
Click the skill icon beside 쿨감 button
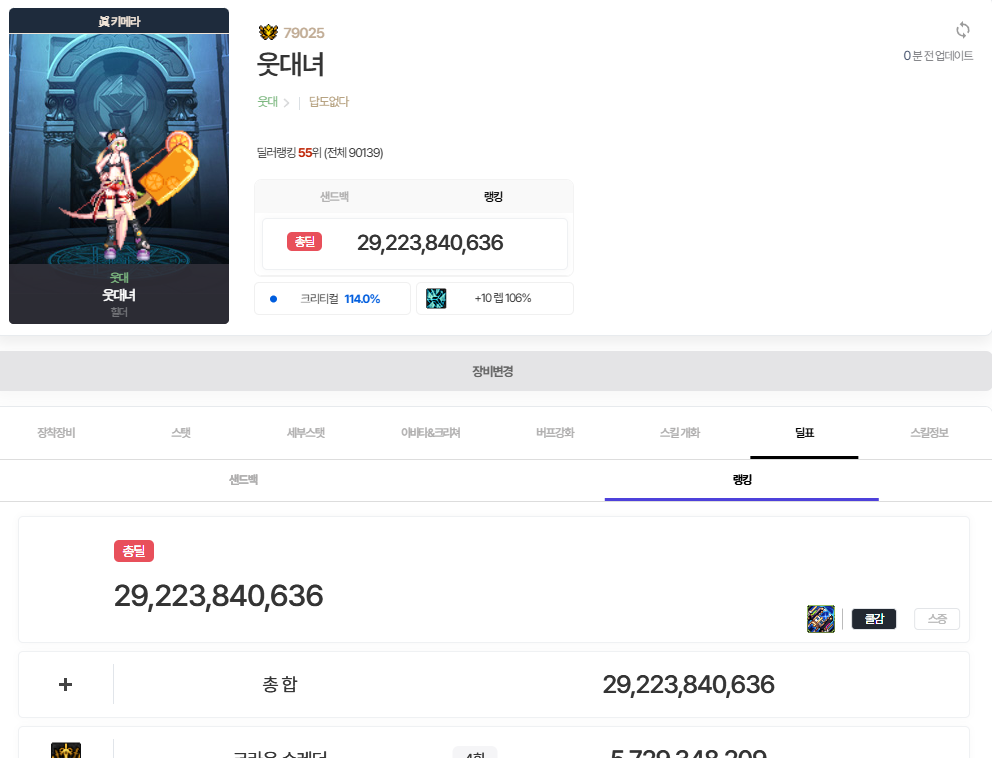click(x=820, y=619)
